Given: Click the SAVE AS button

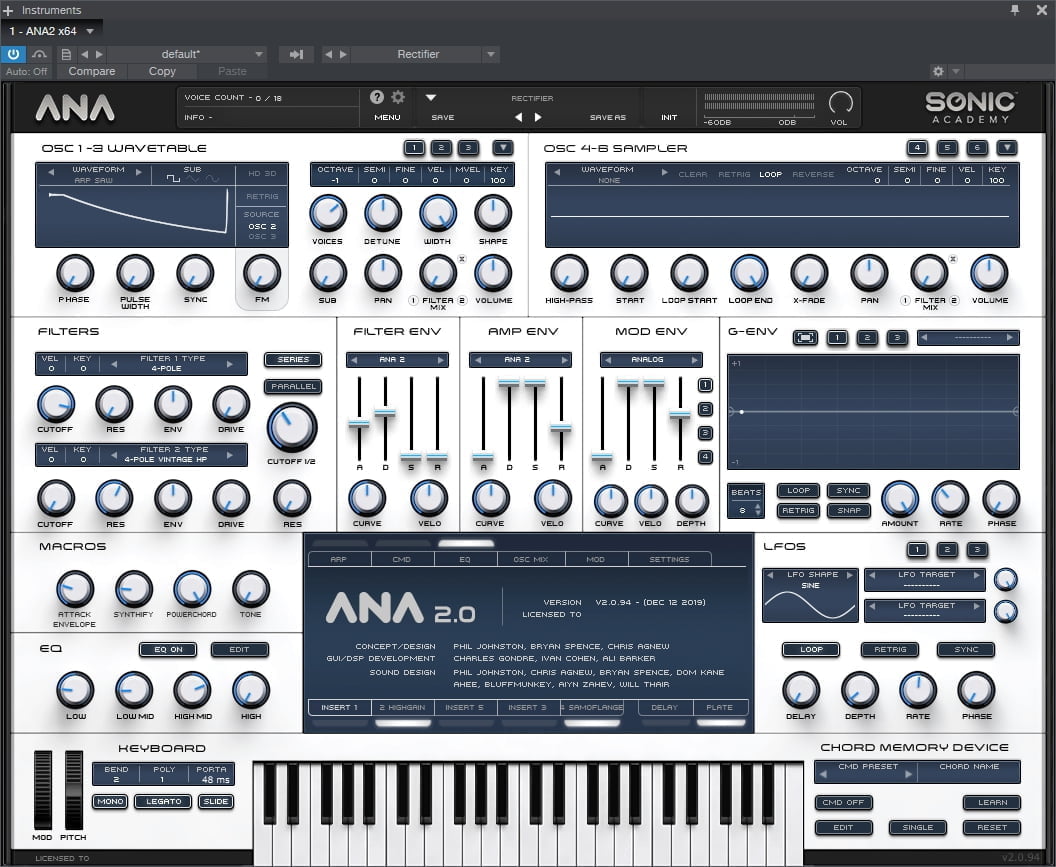Looking at the screenshot, I should (x=607, y=117).
